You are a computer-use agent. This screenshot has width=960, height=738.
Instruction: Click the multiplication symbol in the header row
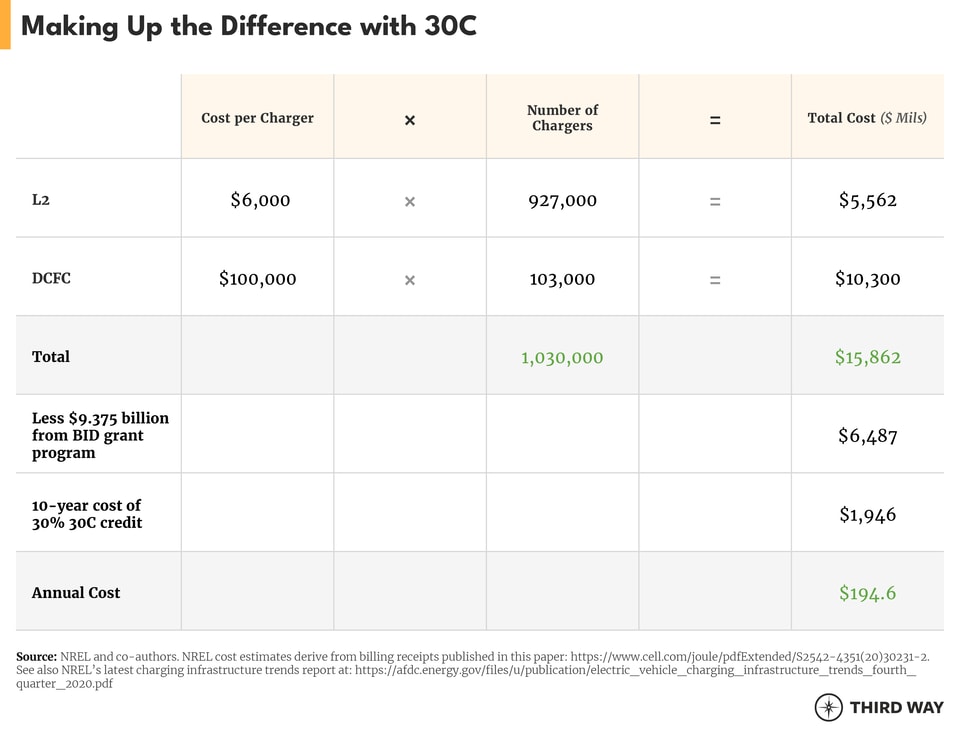[410, 120]
